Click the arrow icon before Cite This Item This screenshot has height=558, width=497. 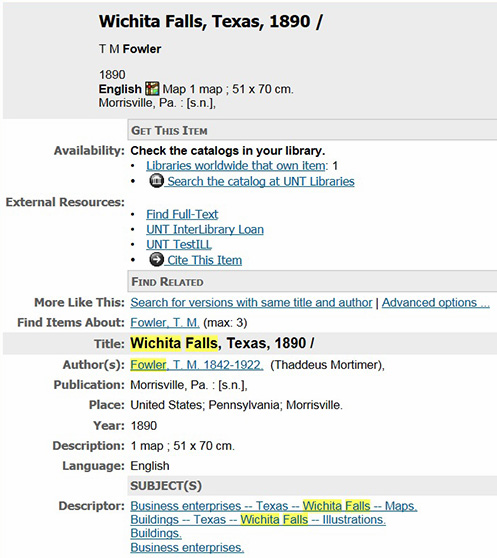(x=156, y=259)
